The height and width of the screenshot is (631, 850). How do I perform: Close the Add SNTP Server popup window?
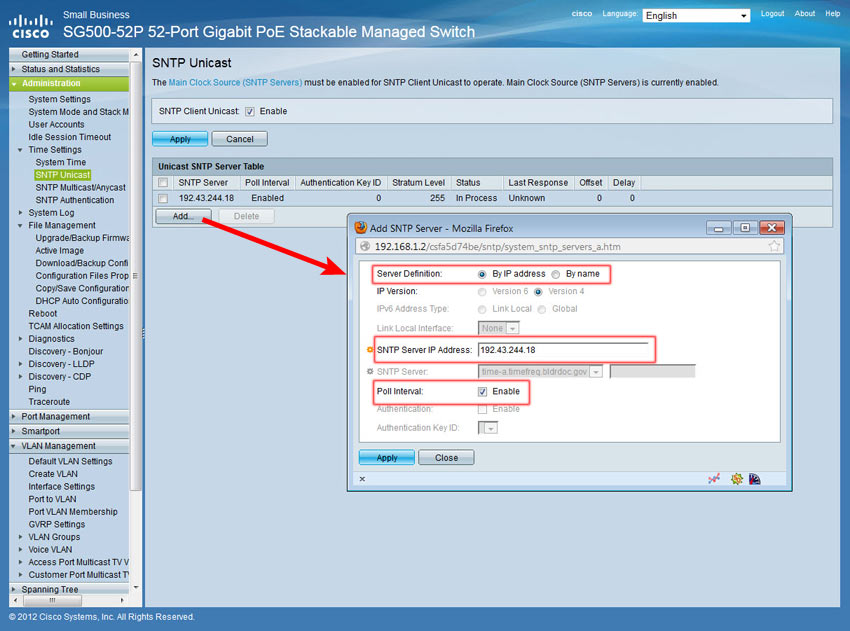click(772, 228)
